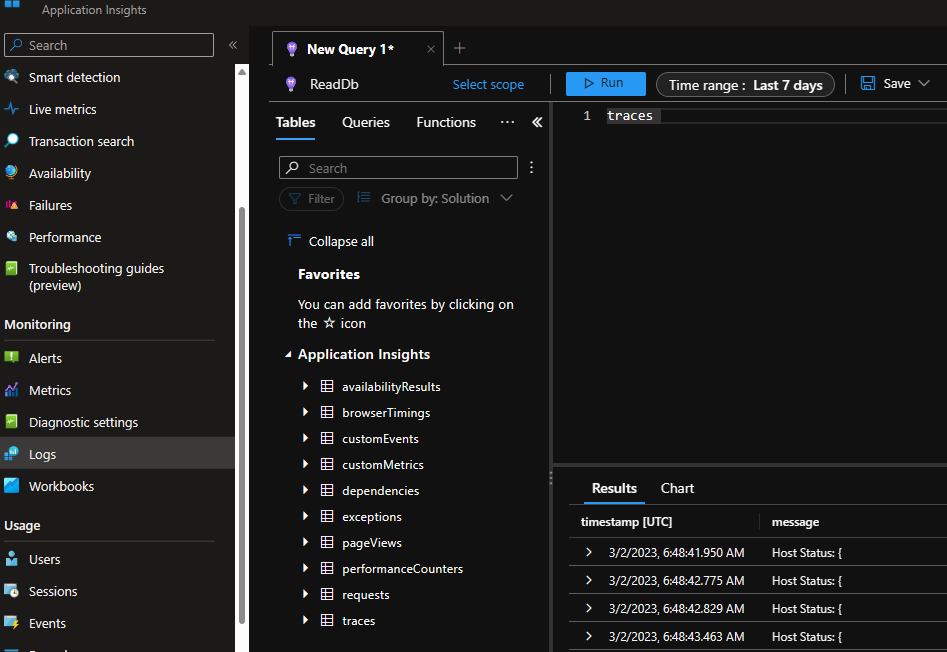
Task: Switch to the Chart tab
Action: pos(677,488)
